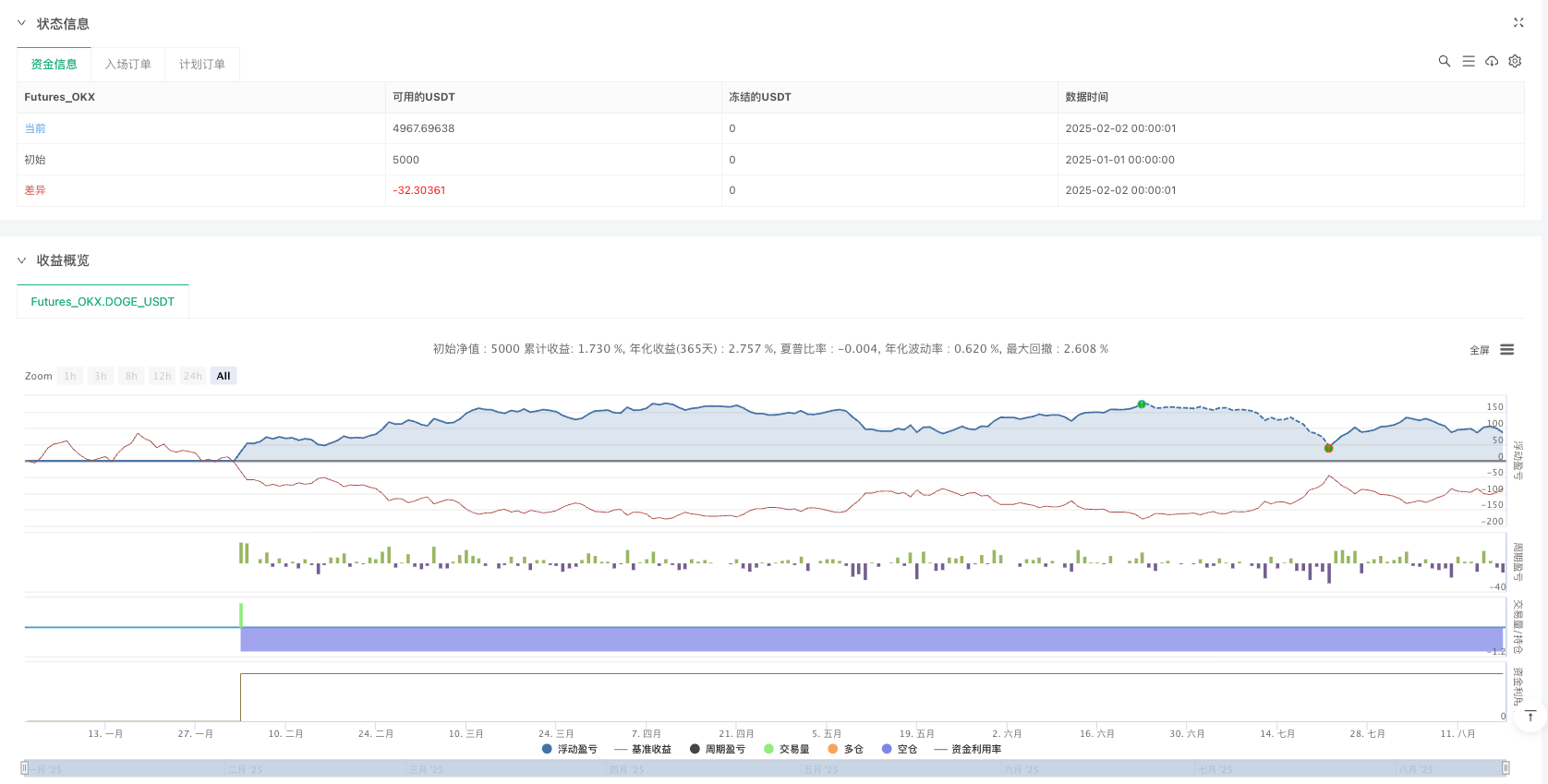This screenshot has width=1548, height=784.
Task: Open the table settings gear icon
Action: click(1515, 61)
